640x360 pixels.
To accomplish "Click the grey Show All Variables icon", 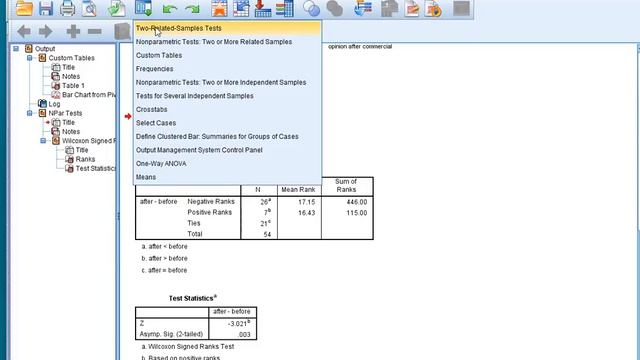I will [x=334, y=8].
